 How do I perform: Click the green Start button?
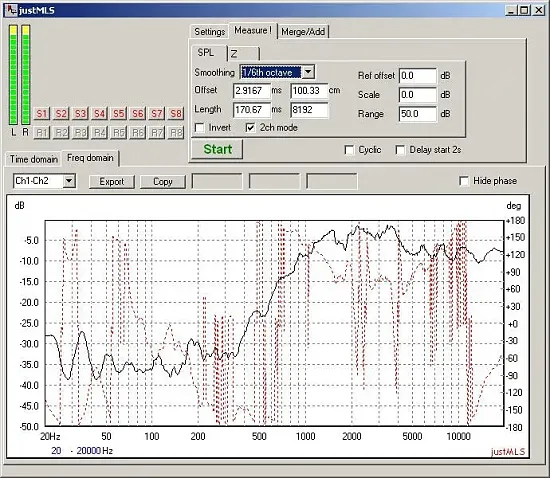pyautogui.click(x=217, y=149)
